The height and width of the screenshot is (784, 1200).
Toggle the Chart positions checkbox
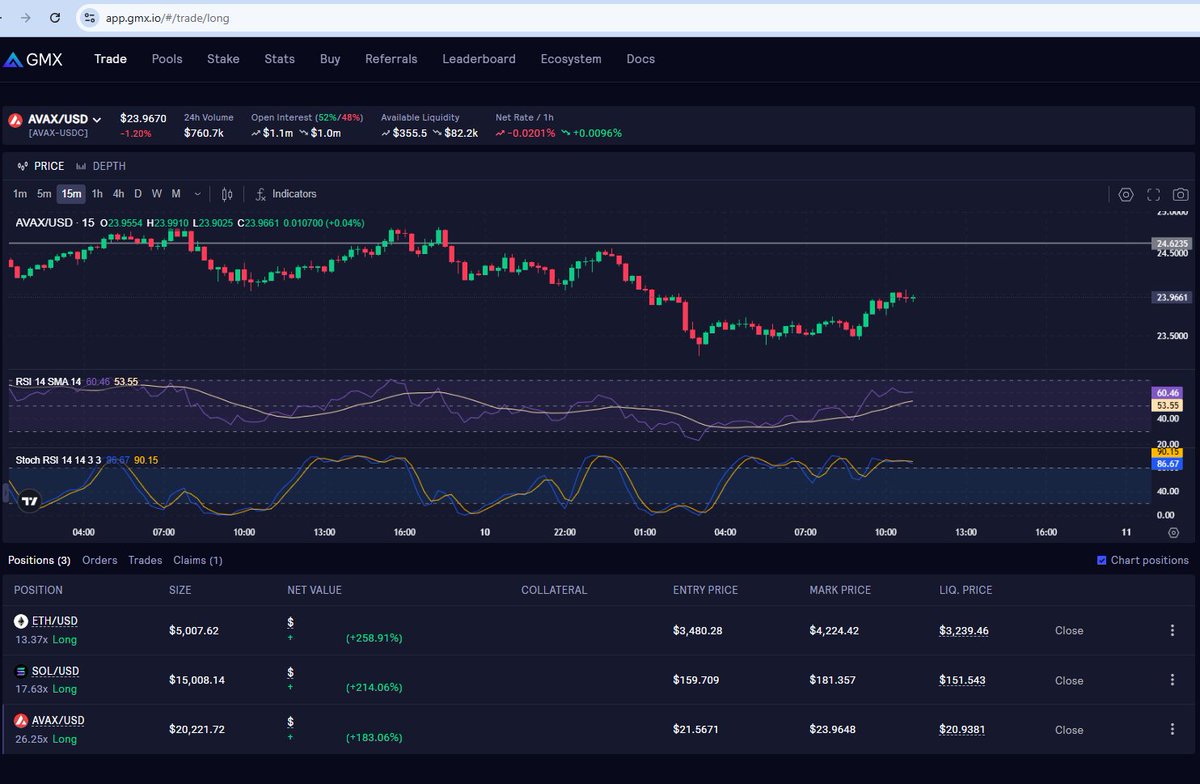[1102, 560]
